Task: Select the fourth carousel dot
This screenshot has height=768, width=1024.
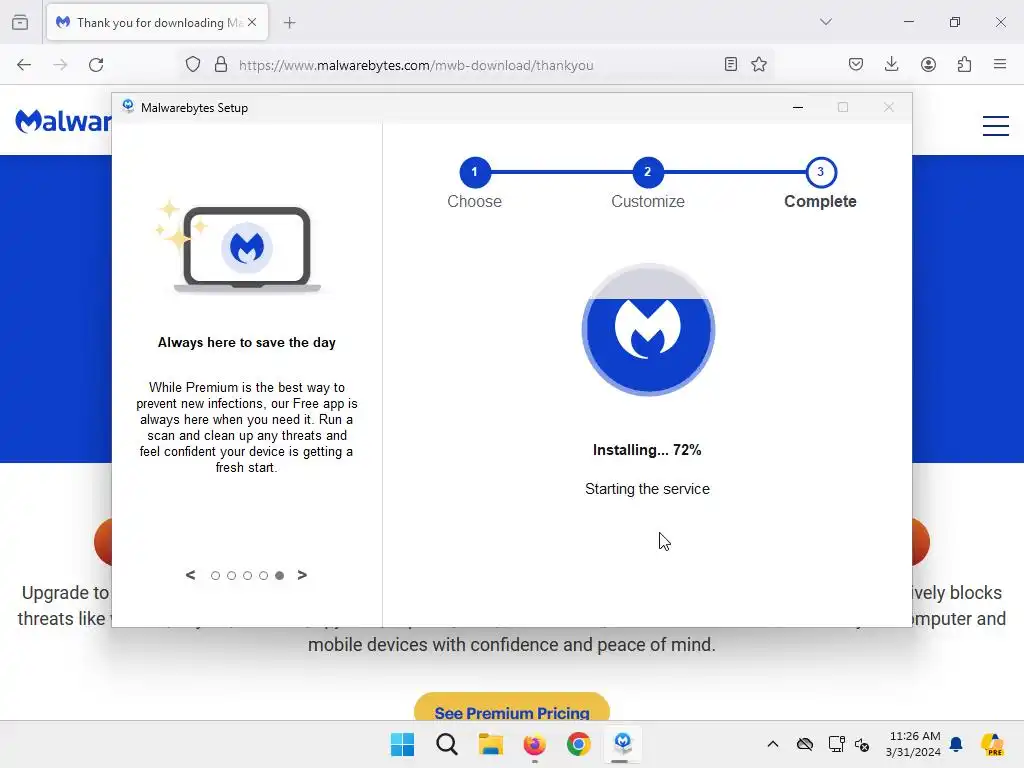Action: [x=263, y=575]
